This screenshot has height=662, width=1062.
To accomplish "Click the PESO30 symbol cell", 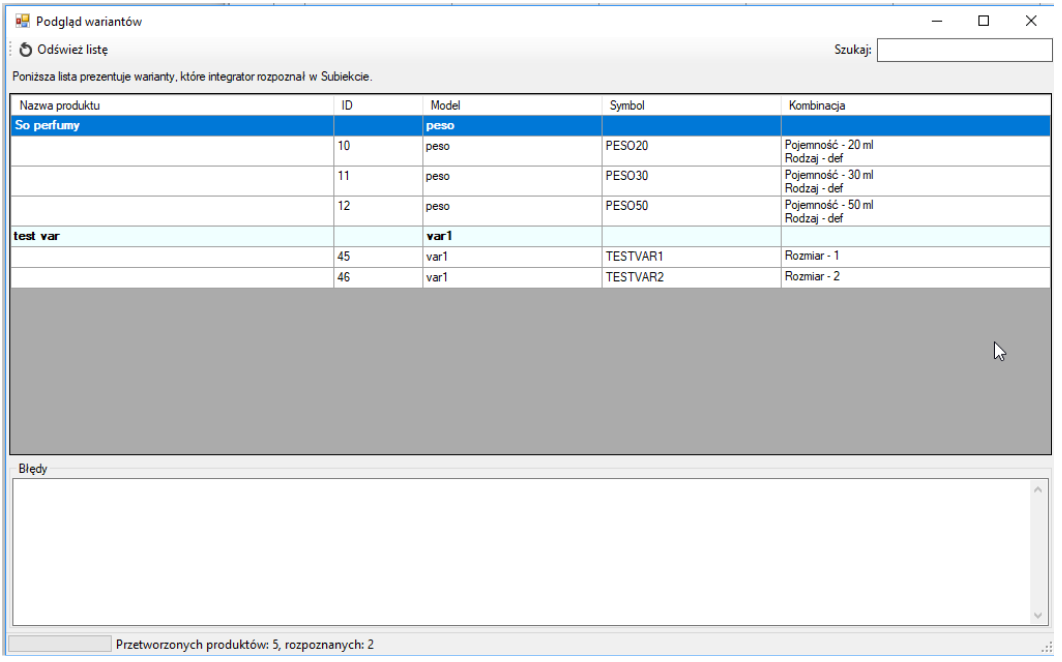I will tap(692, 181).
